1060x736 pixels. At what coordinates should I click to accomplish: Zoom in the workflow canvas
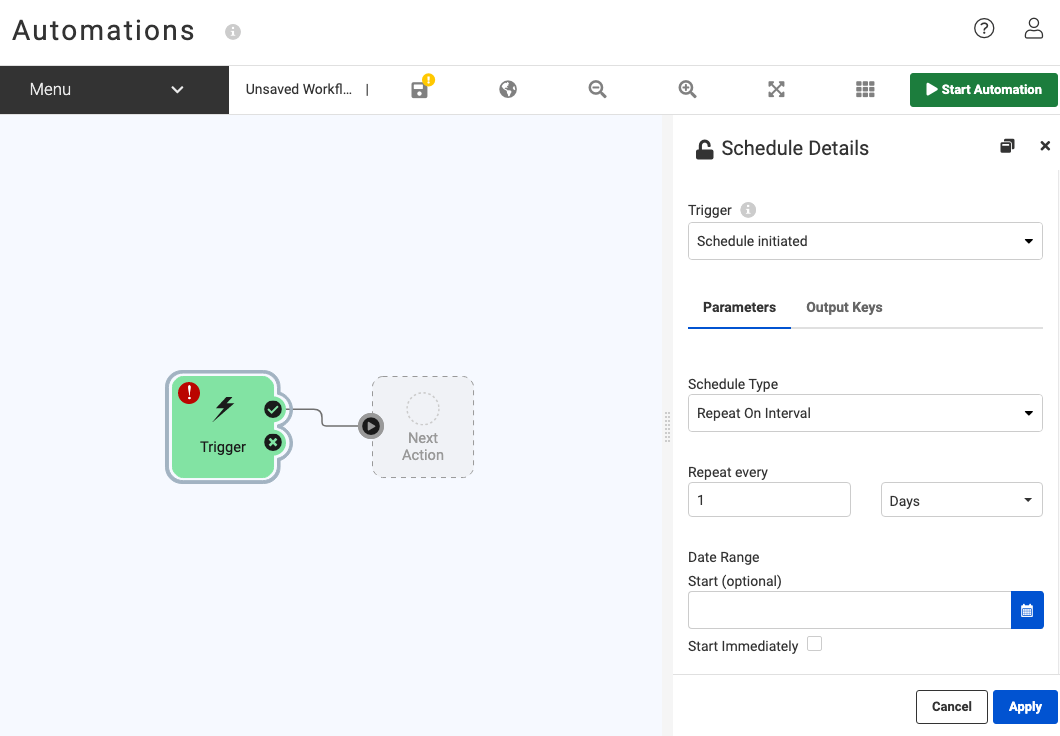pos(687,90)
